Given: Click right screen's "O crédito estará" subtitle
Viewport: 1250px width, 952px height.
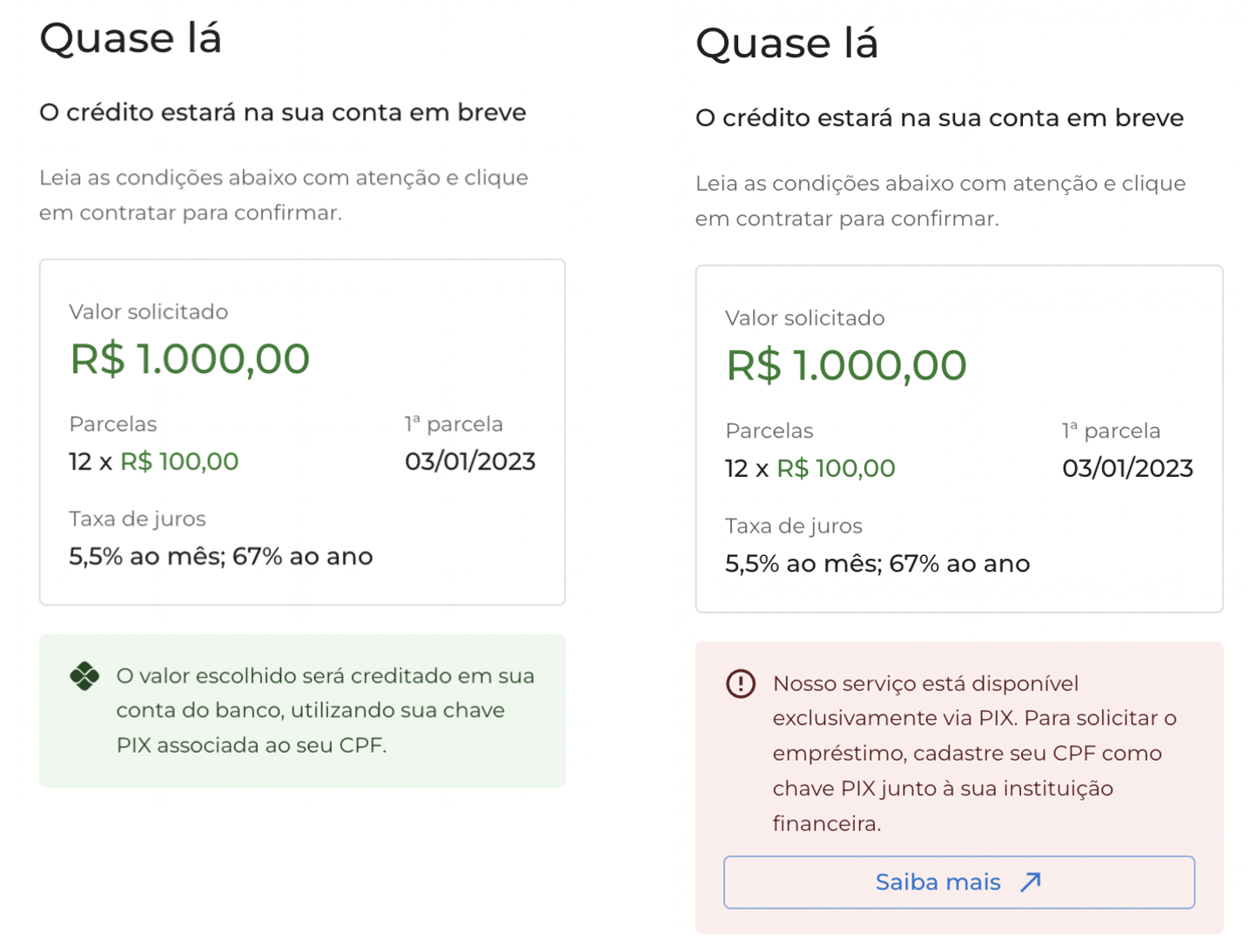Looking at the screenshot, I should pyautogui.click(x=939, y=118).
